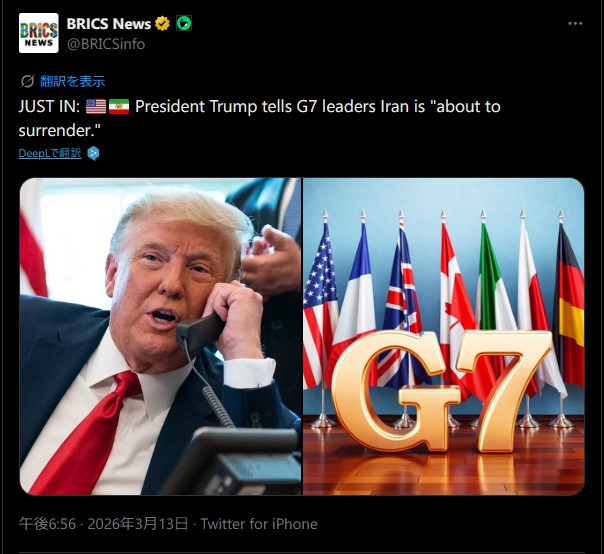Open the @BRICSinfo handle link

106,44
